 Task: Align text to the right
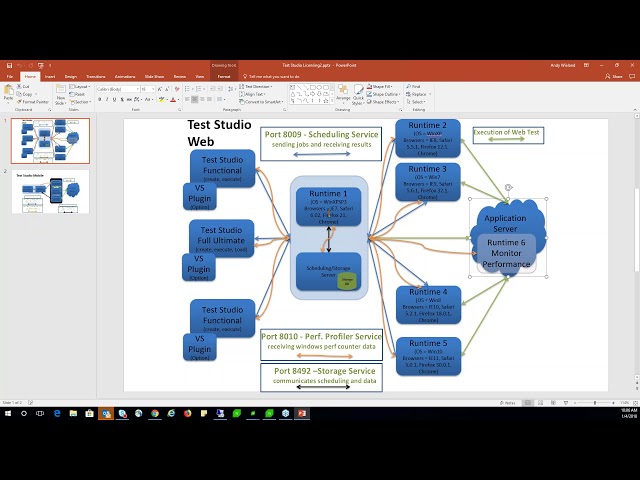pyautogui.click(x=202, y=99)
